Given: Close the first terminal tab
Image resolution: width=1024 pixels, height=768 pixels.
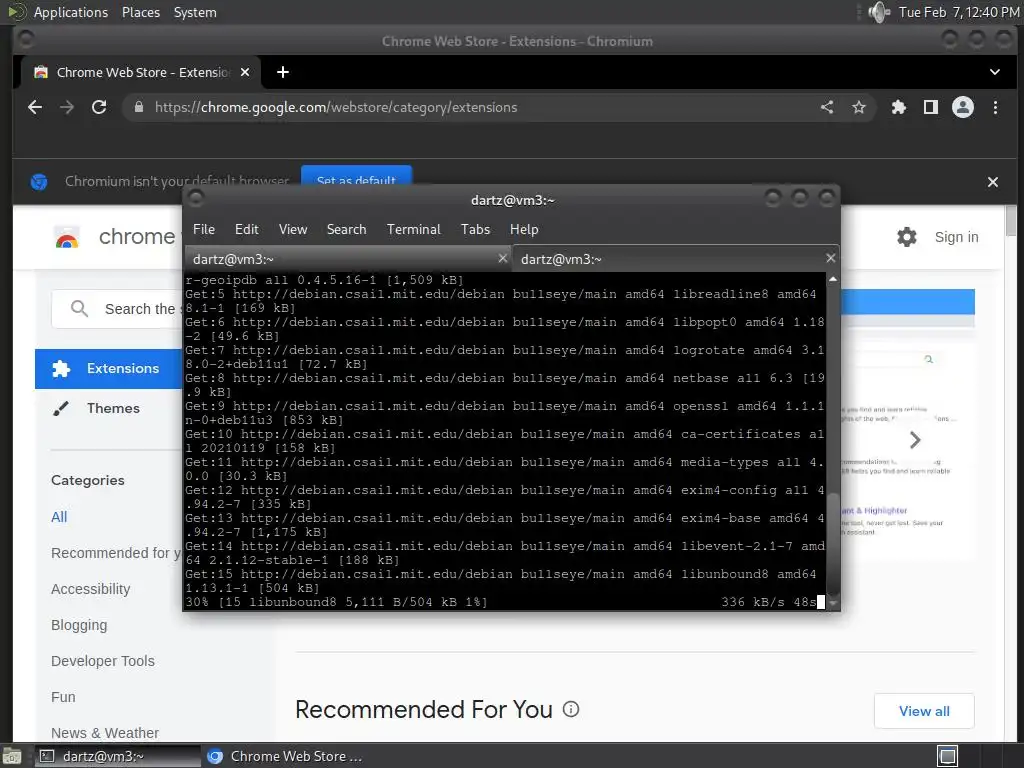Looking at the screenshot, I should (x=502, y=259).
